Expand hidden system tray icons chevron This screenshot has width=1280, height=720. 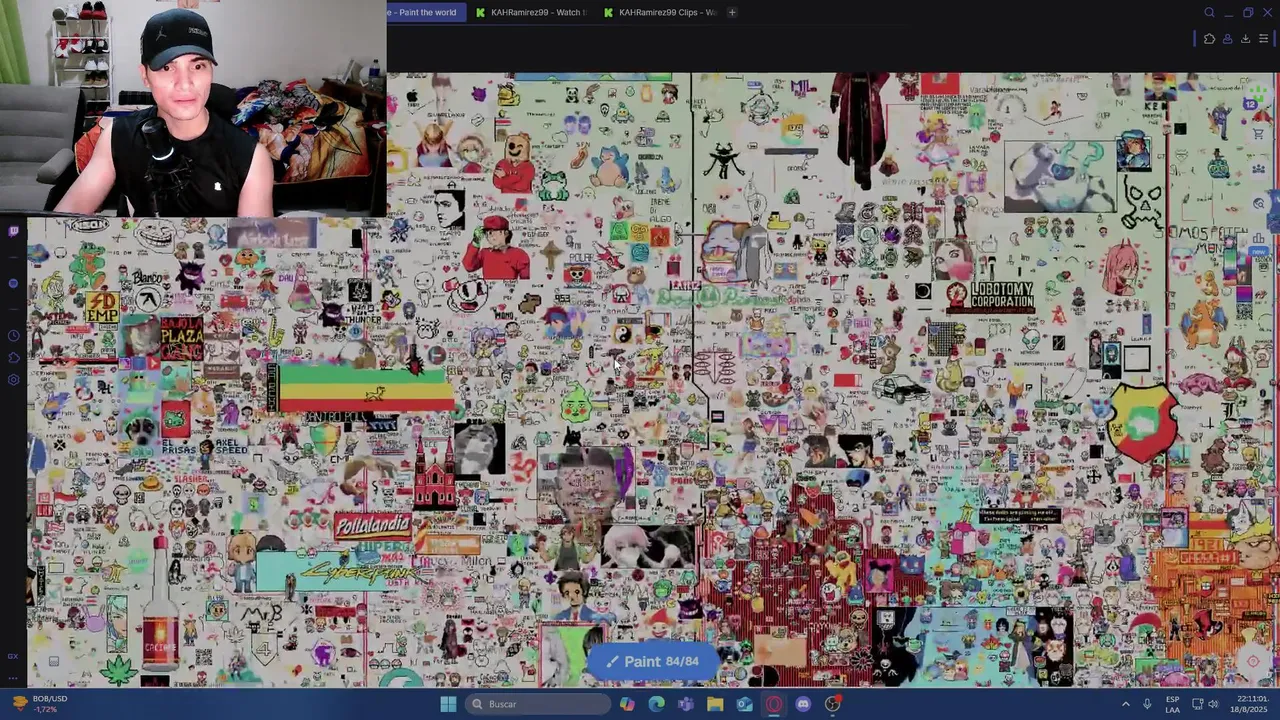pyautogui.click(x=1125, y=704)
